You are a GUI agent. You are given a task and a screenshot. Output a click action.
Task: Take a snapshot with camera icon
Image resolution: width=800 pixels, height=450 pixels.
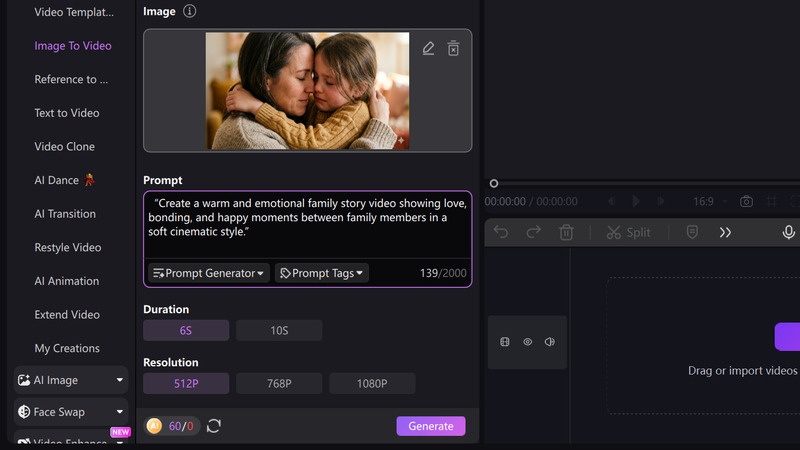pos(746,202)
